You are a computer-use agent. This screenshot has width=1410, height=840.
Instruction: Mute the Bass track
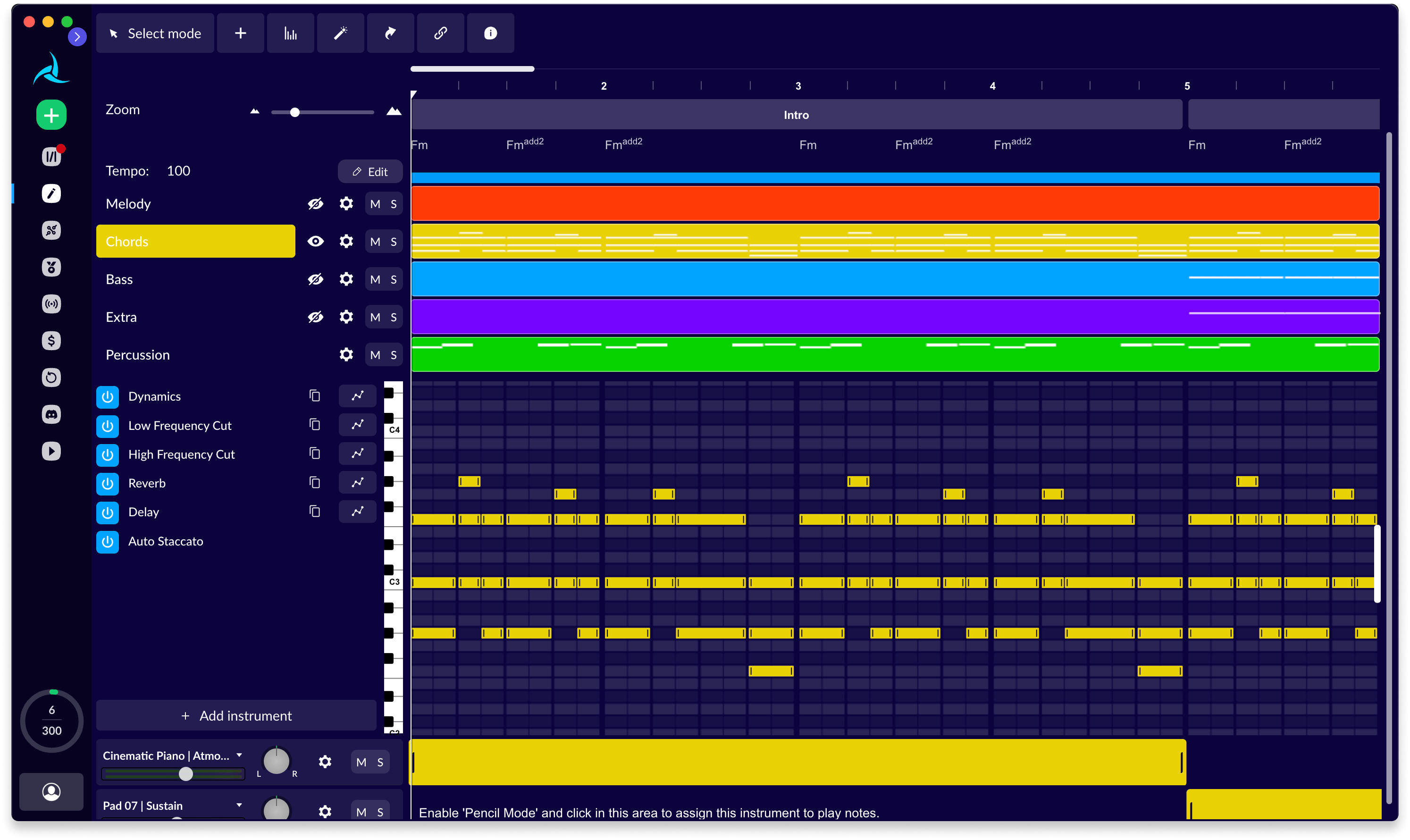tap(375, 280)
